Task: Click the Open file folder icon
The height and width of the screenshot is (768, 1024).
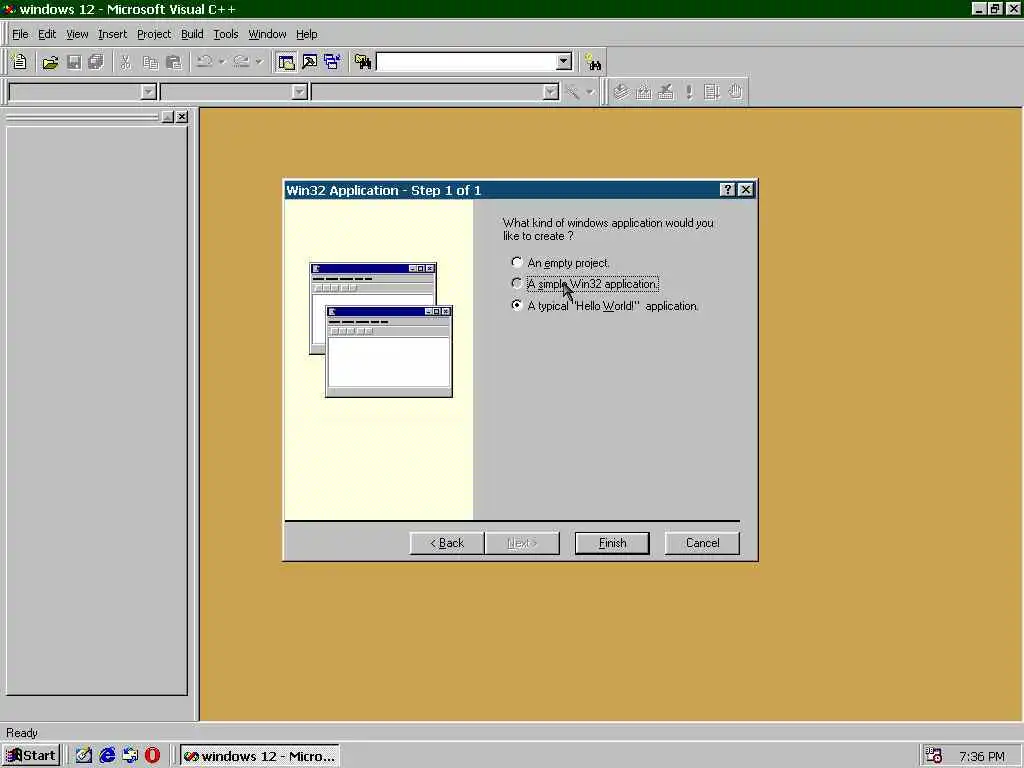Action: pyautogui.click(x=50, y=62)
